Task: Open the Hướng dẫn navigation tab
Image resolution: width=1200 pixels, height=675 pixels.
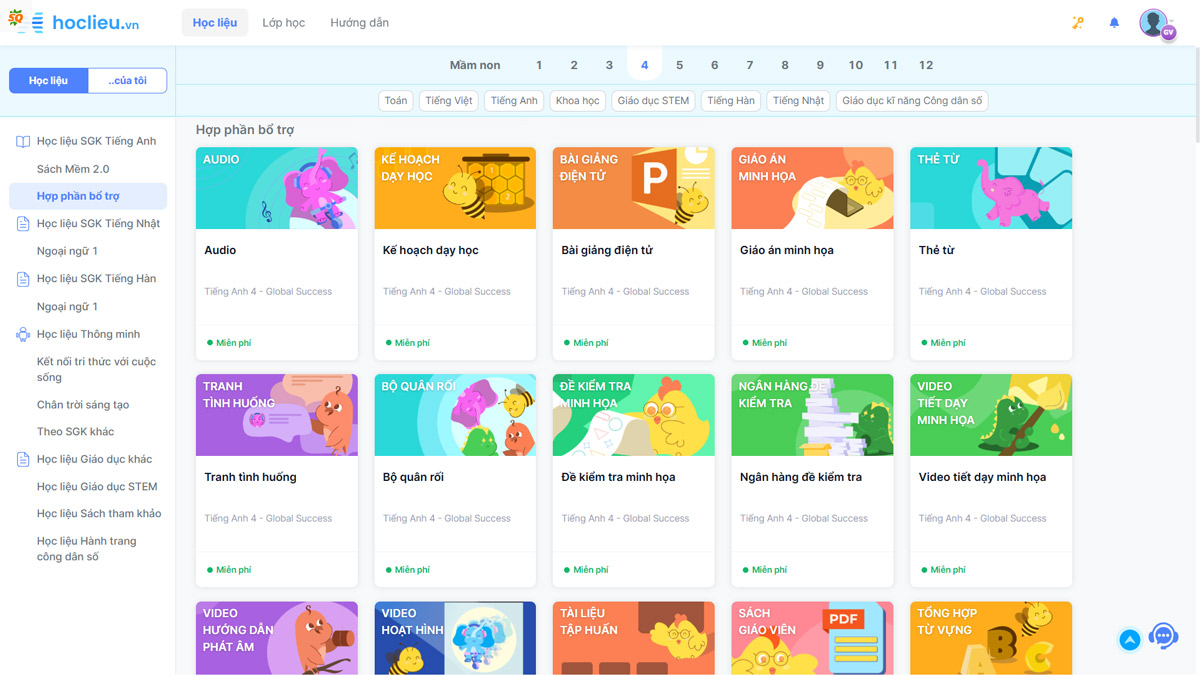Action: (x=360, y=22)
